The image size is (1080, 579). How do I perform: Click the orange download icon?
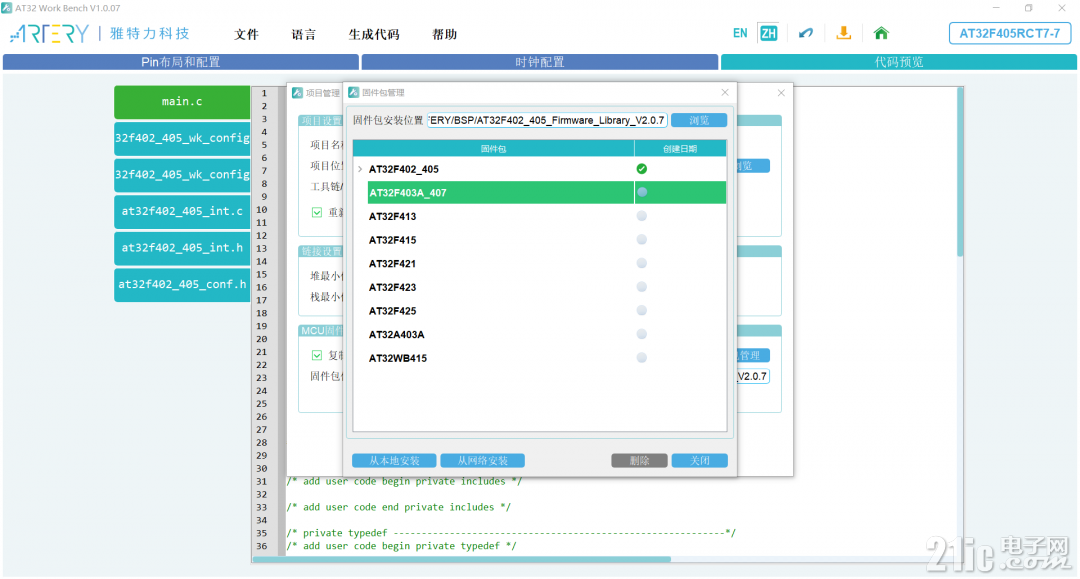[x=843, y=33]
